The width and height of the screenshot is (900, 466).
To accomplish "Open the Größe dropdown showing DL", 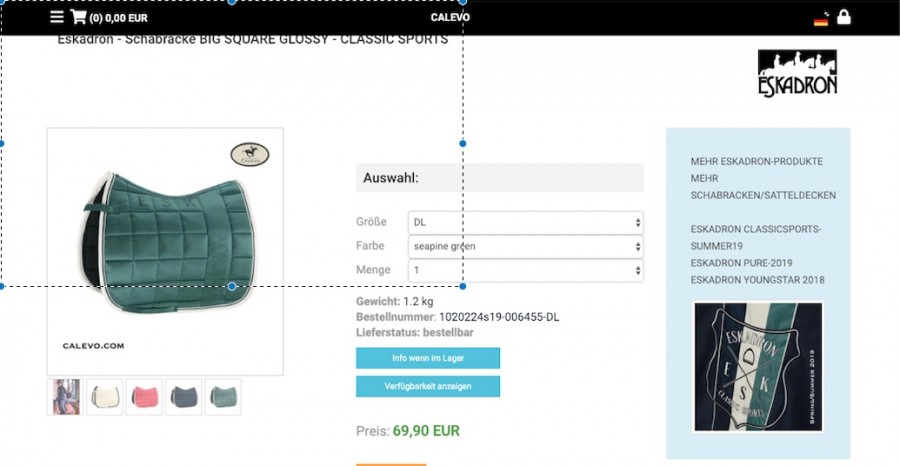I will coord(526,223).
